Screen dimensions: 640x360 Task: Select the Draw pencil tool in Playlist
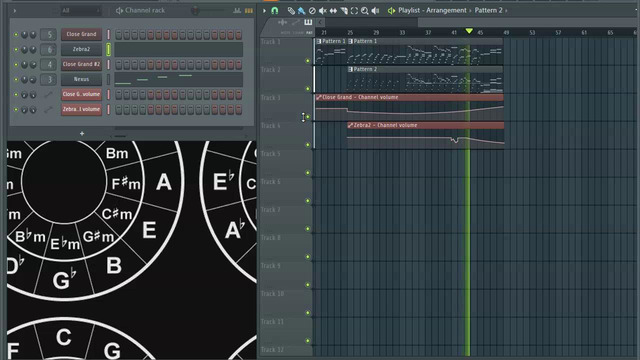[291, 11]
